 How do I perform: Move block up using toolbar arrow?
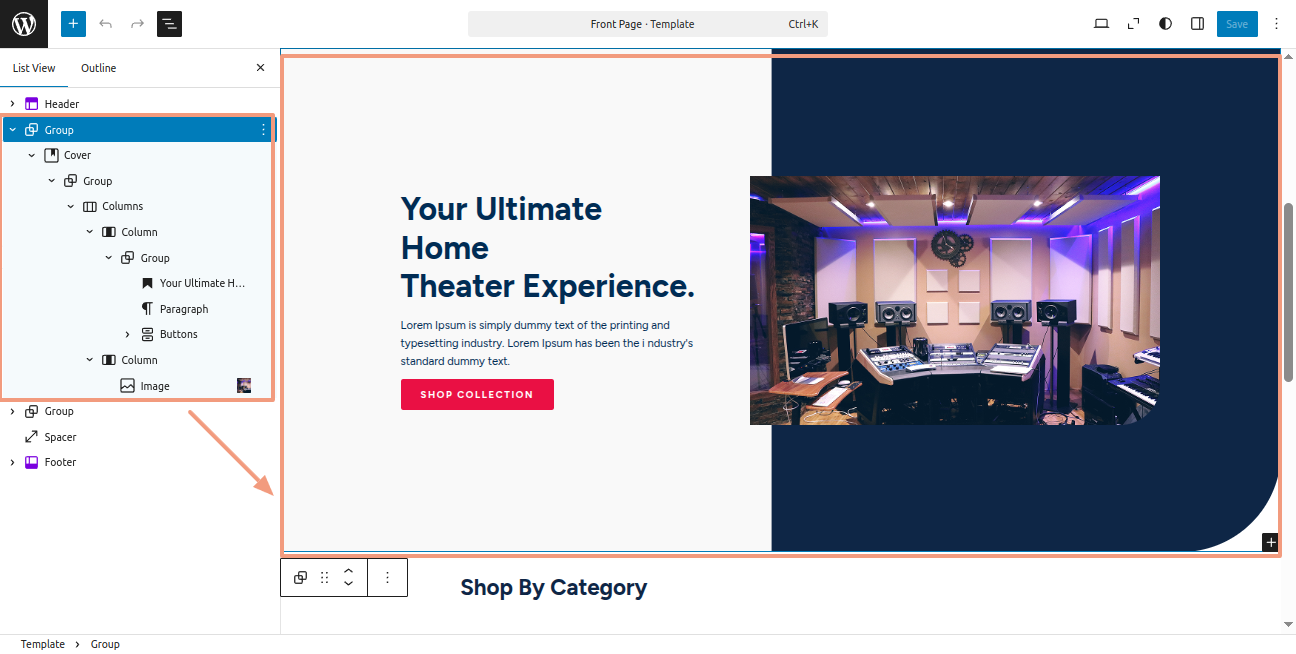pyautogui.click(x=348, y=571)
